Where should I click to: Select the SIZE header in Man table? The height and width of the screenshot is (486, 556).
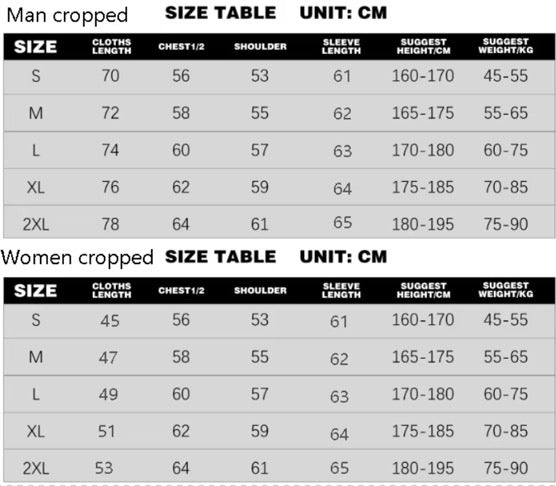[x=35, y=47]
